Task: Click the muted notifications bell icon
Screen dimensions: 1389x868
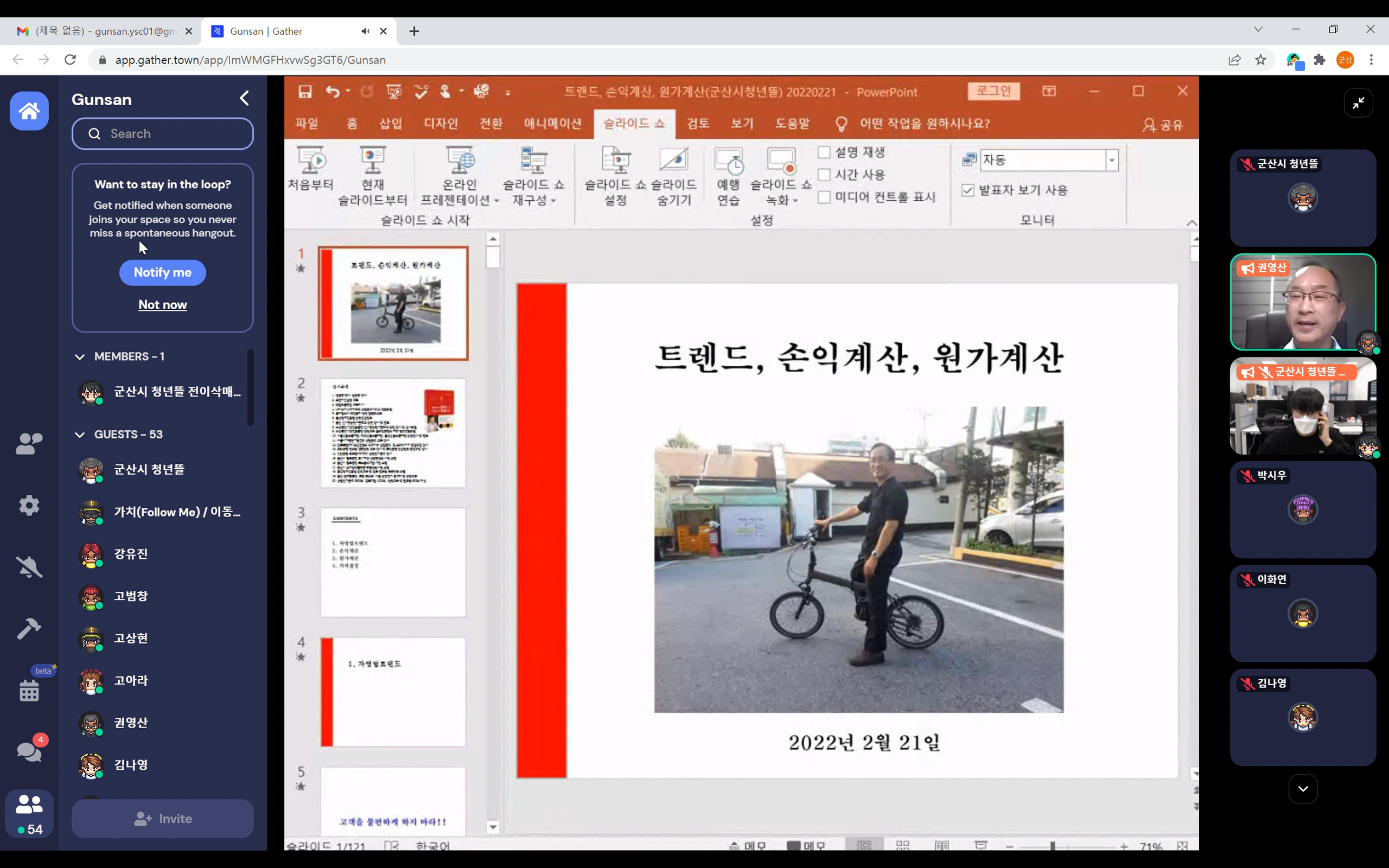Action: click(29, 567)
